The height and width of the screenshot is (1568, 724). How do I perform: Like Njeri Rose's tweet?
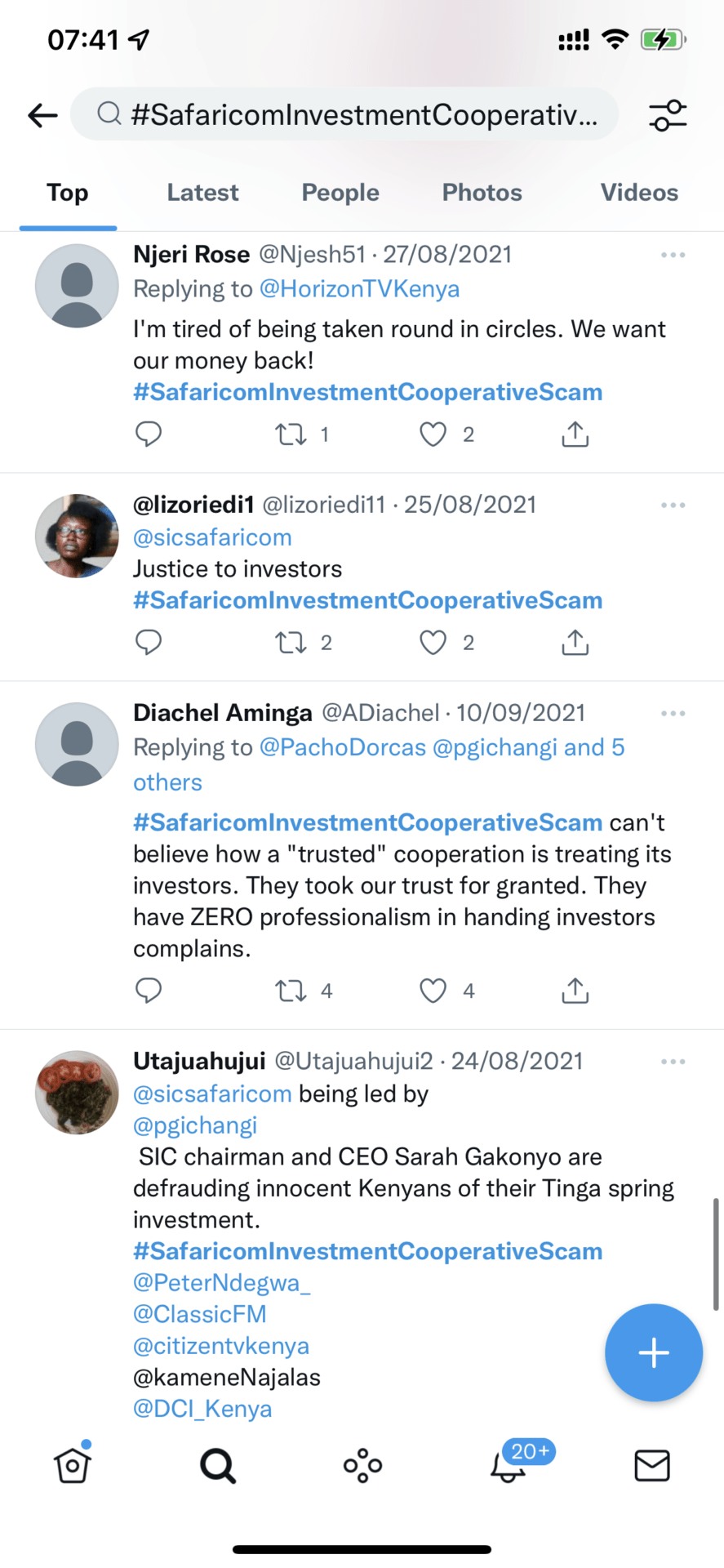[433, 434]
